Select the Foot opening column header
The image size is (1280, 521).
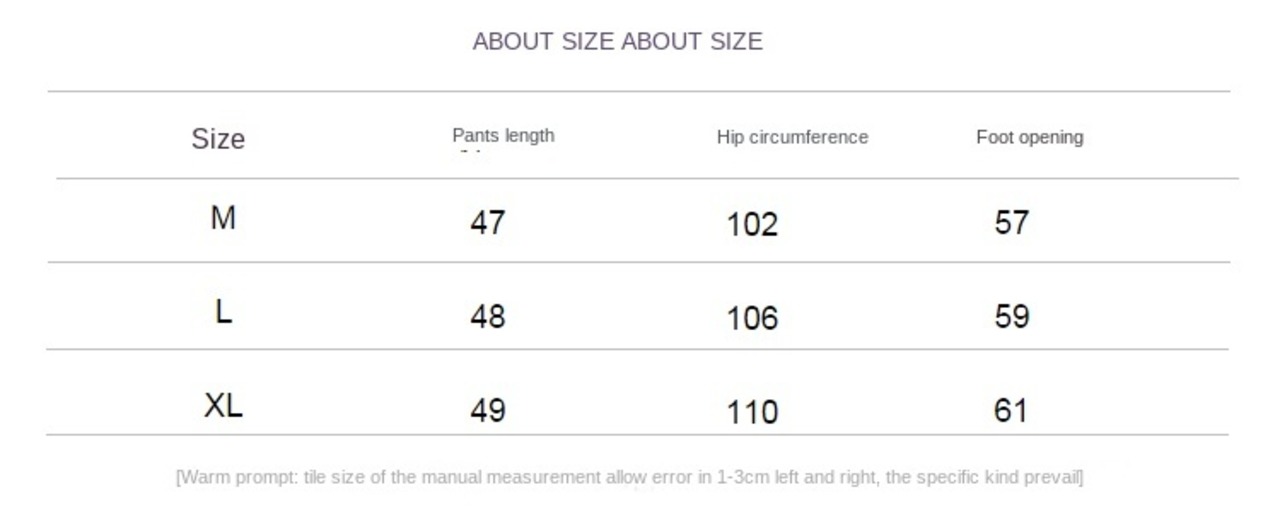pyautogui.click(x=1029, y=137)
